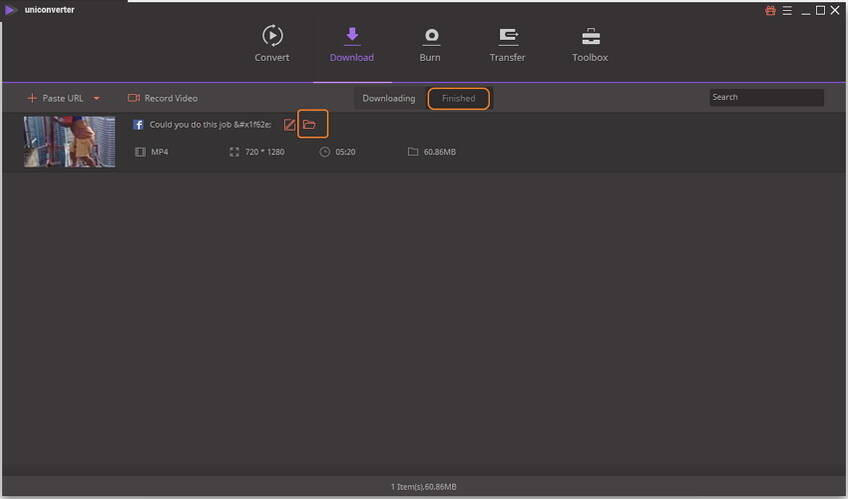Open file location folder icon

pyautogui.click(x=309, y=125)
